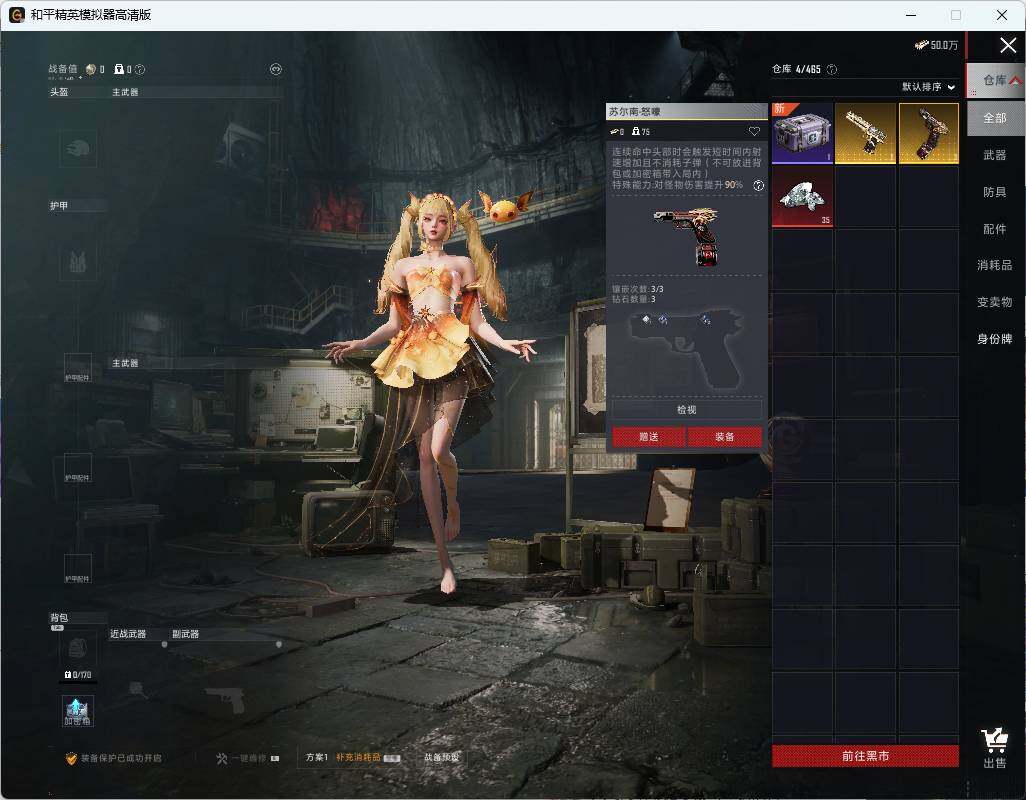Close the inventory screen with the X icon

(1008, 45)
